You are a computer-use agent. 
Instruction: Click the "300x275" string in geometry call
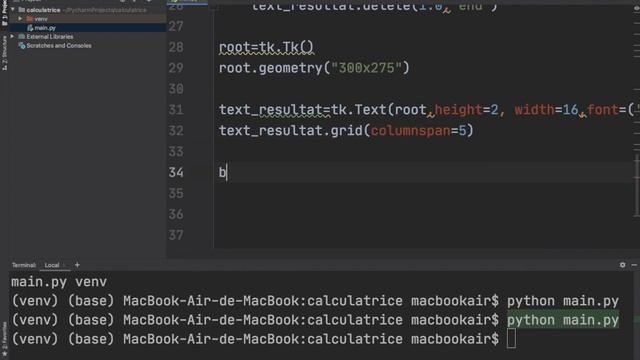[367, 68]
